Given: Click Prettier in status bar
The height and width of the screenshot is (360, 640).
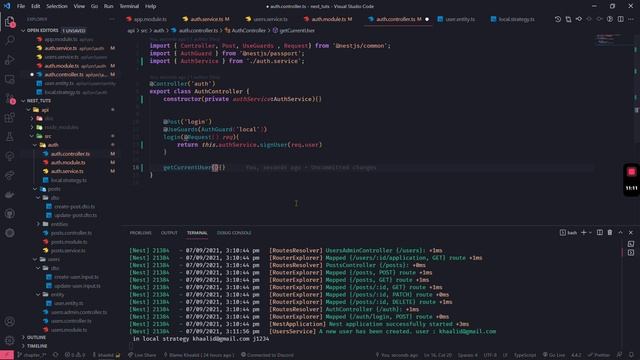Looking at the screenshot, I should (x=599, y=355).
